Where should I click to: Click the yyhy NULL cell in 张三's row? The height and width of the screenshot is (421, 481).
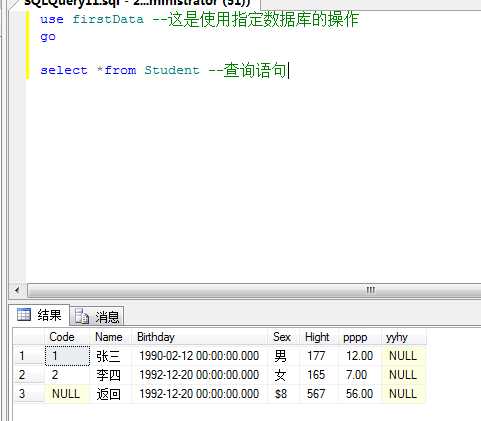(404, 356)
